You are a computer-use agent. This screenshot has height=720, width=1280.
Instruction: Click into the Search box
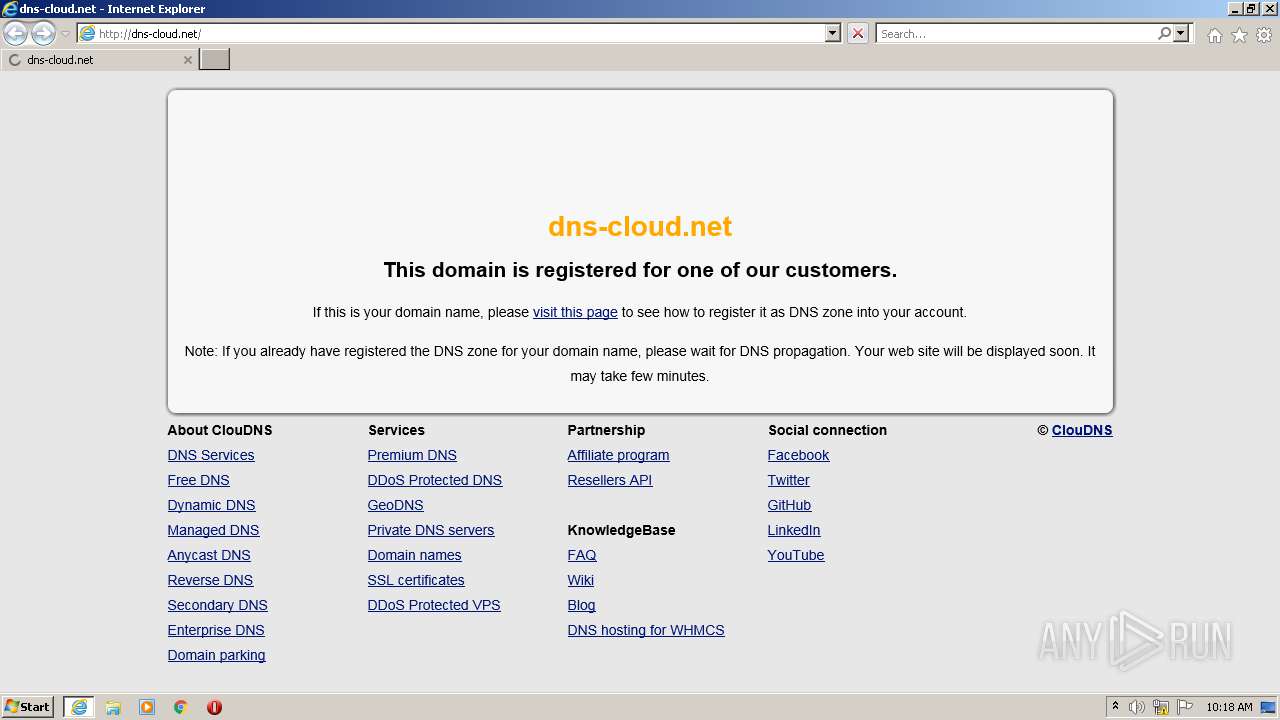click(x=1016, y=34)
